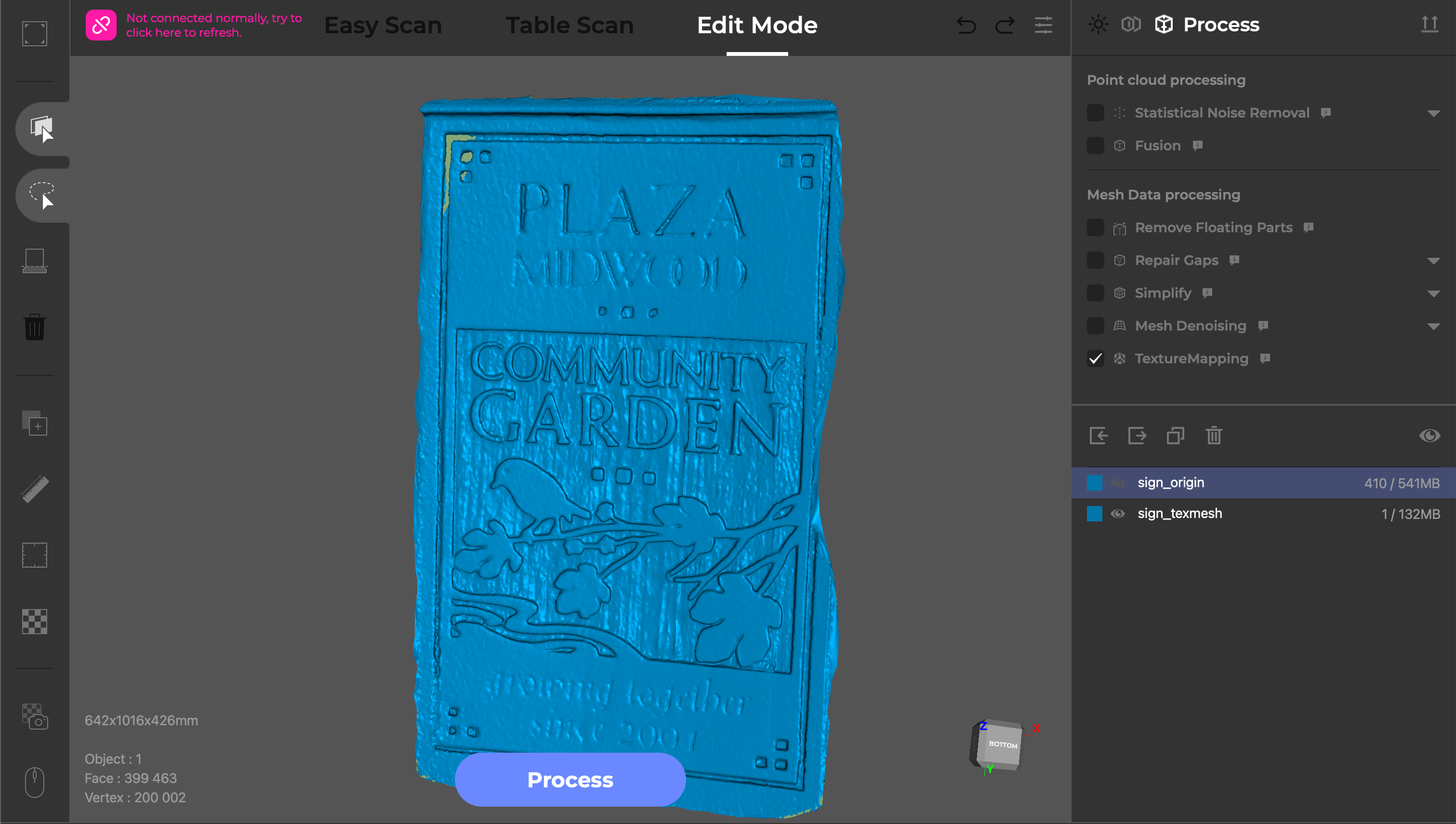Click info flag beside TextureMapping
The image size is (1456, 824).
pos(1265,358)
